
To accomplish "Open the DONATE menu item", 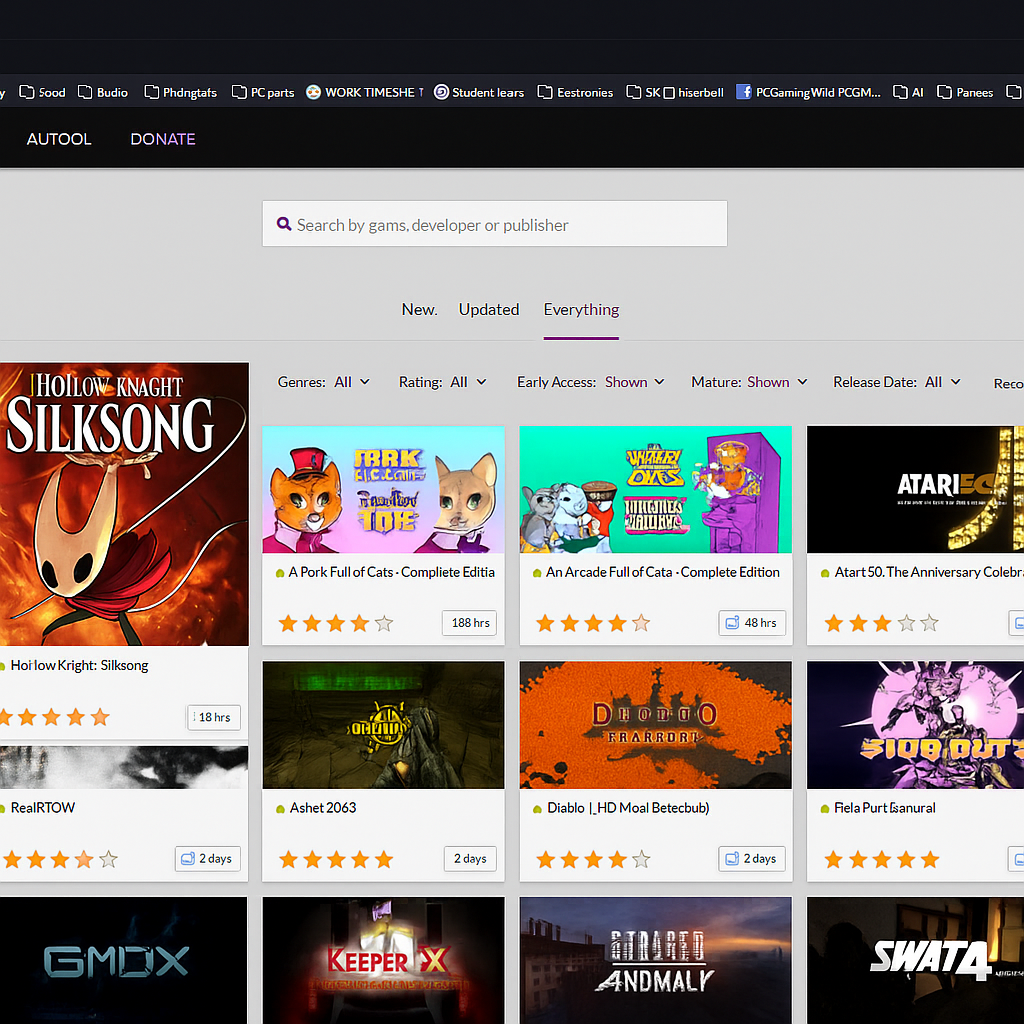I will [163, 139].
